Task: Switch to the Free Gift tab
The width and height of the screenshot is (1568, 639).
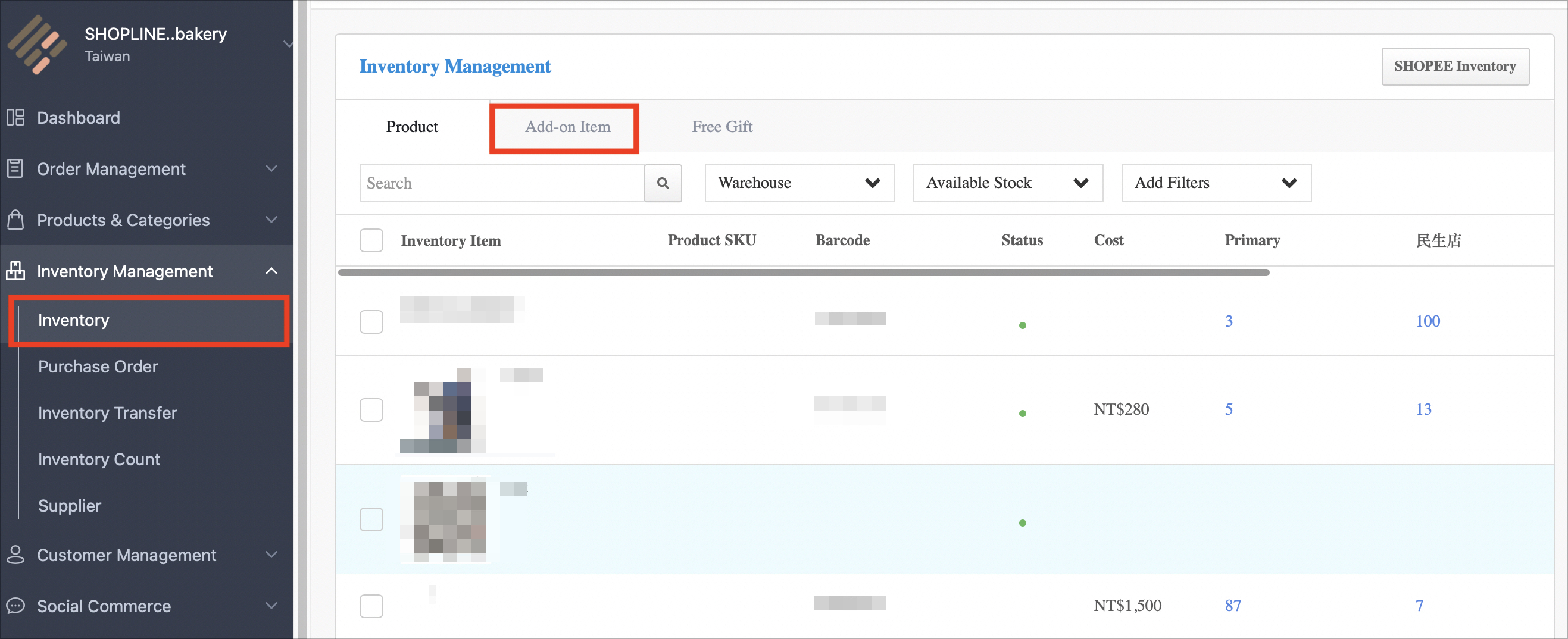Action: [722, 127]
